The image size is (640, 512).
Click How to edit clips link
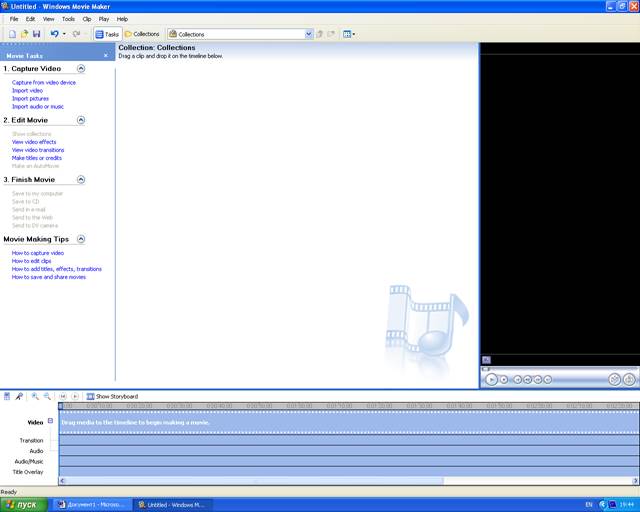tap(31, 261)
